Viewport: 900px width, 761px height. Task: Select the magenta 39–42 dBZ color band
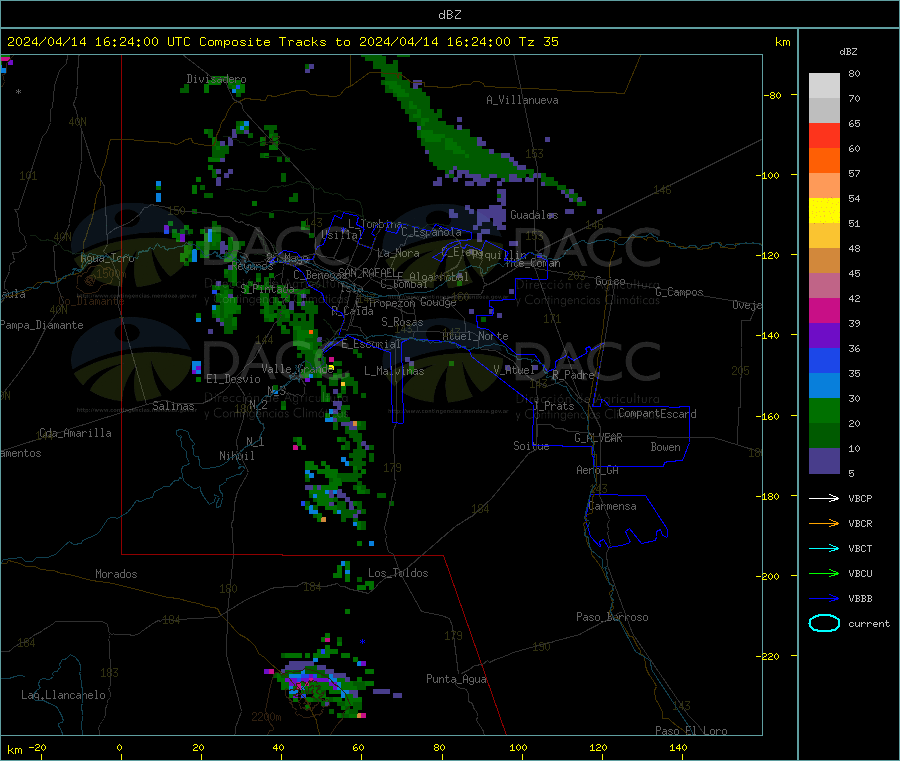point(824,310)
